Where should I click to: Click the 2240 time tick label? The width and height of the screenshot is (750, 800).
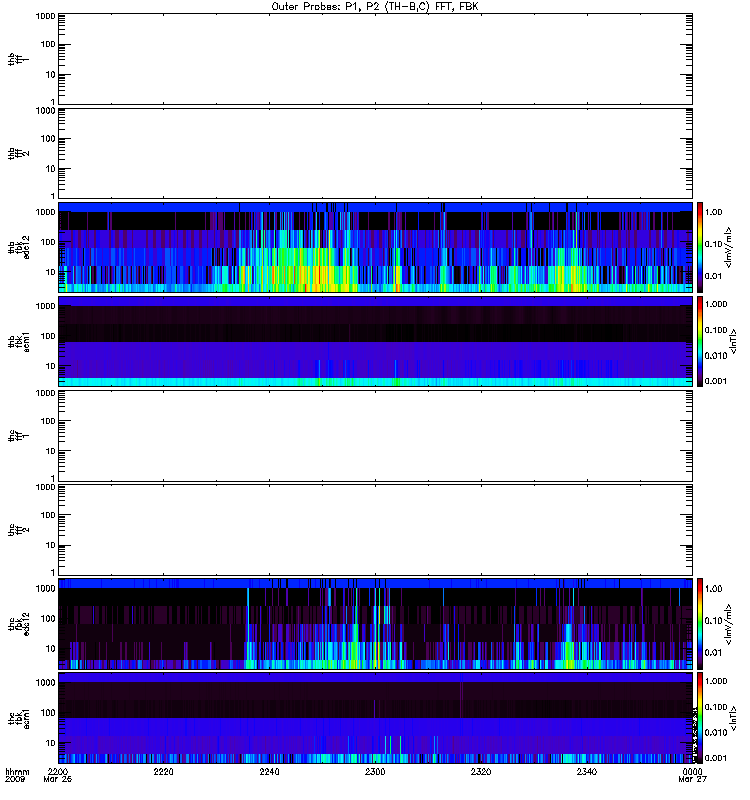[269, 771]
